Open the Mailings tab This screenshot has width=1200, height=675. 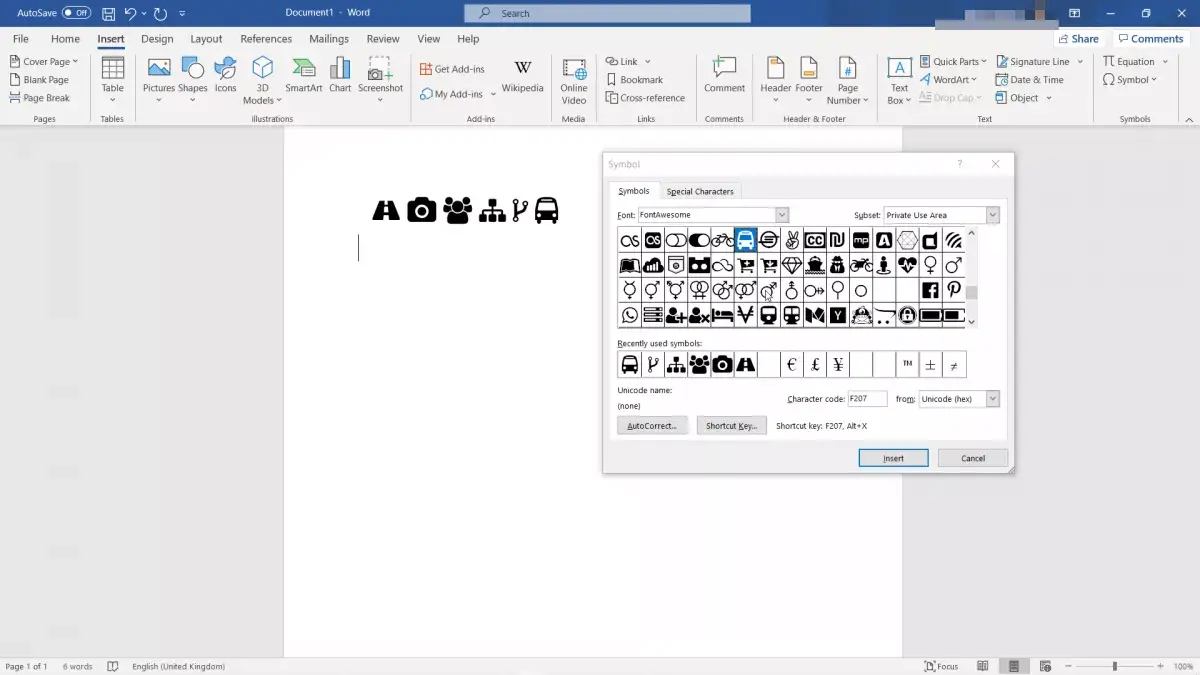coord(329,39)
